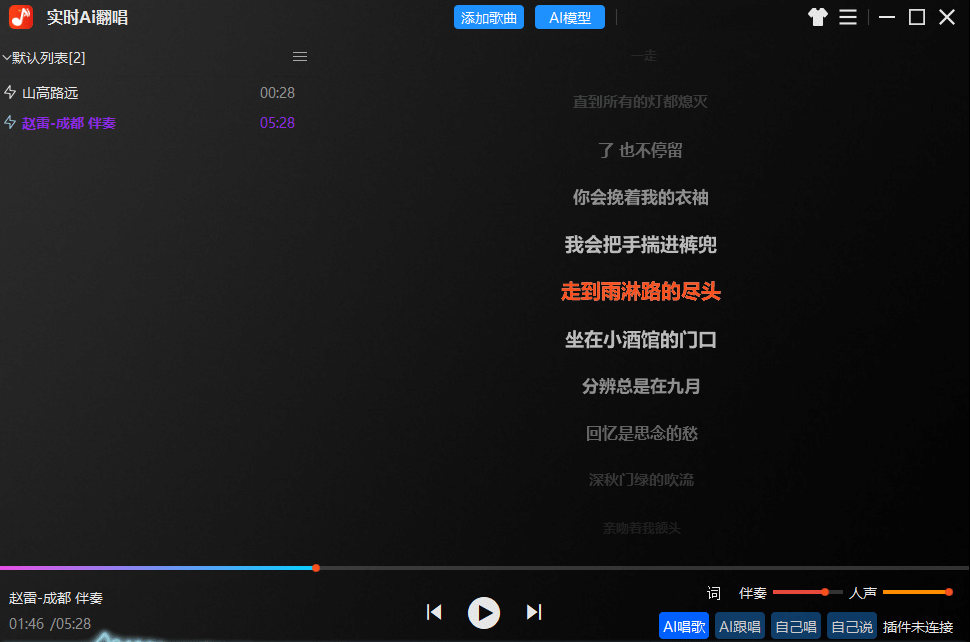Enable AI跟唱 mode
The width and height of the screenshot is (970, 642).
[x=739, y=625]
